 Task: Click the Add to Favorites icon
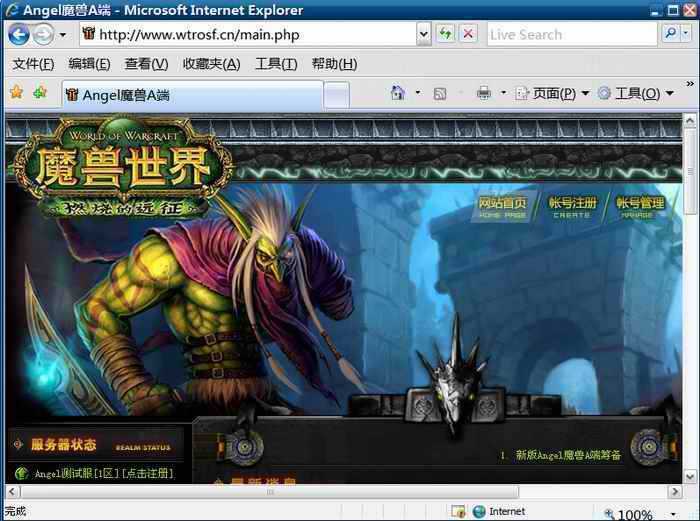40,93
